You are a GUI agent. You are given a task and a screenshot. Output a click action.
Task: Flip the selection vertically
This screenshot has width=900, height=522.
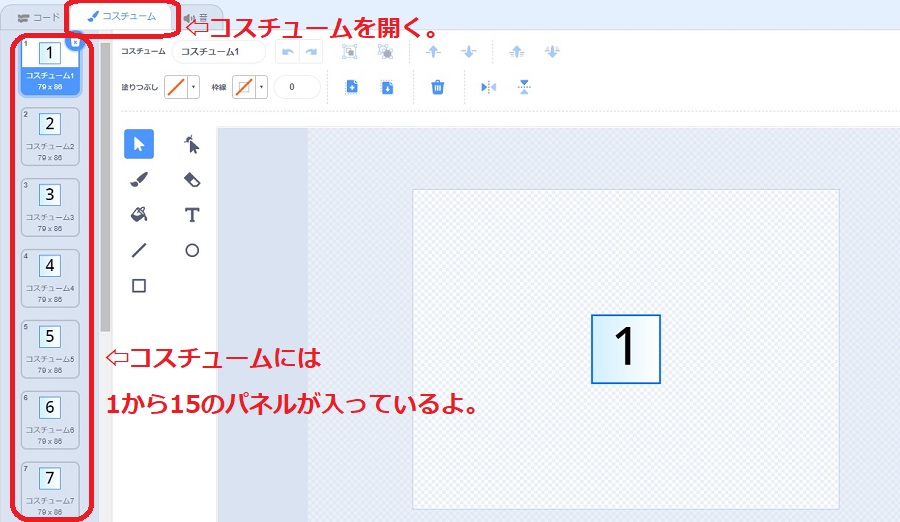(524, 87)
